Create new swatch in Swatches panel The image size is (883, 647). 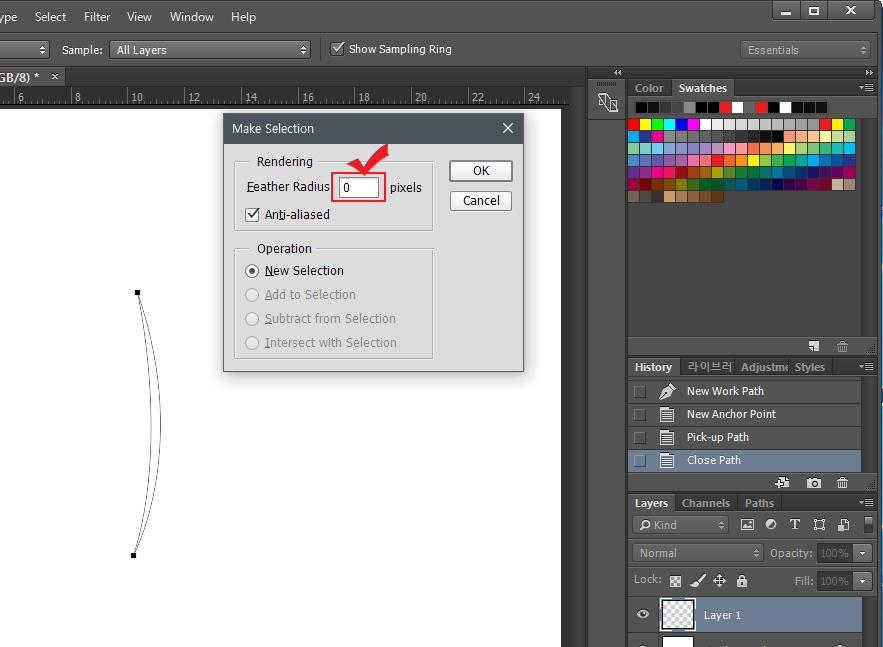[814, 346]
